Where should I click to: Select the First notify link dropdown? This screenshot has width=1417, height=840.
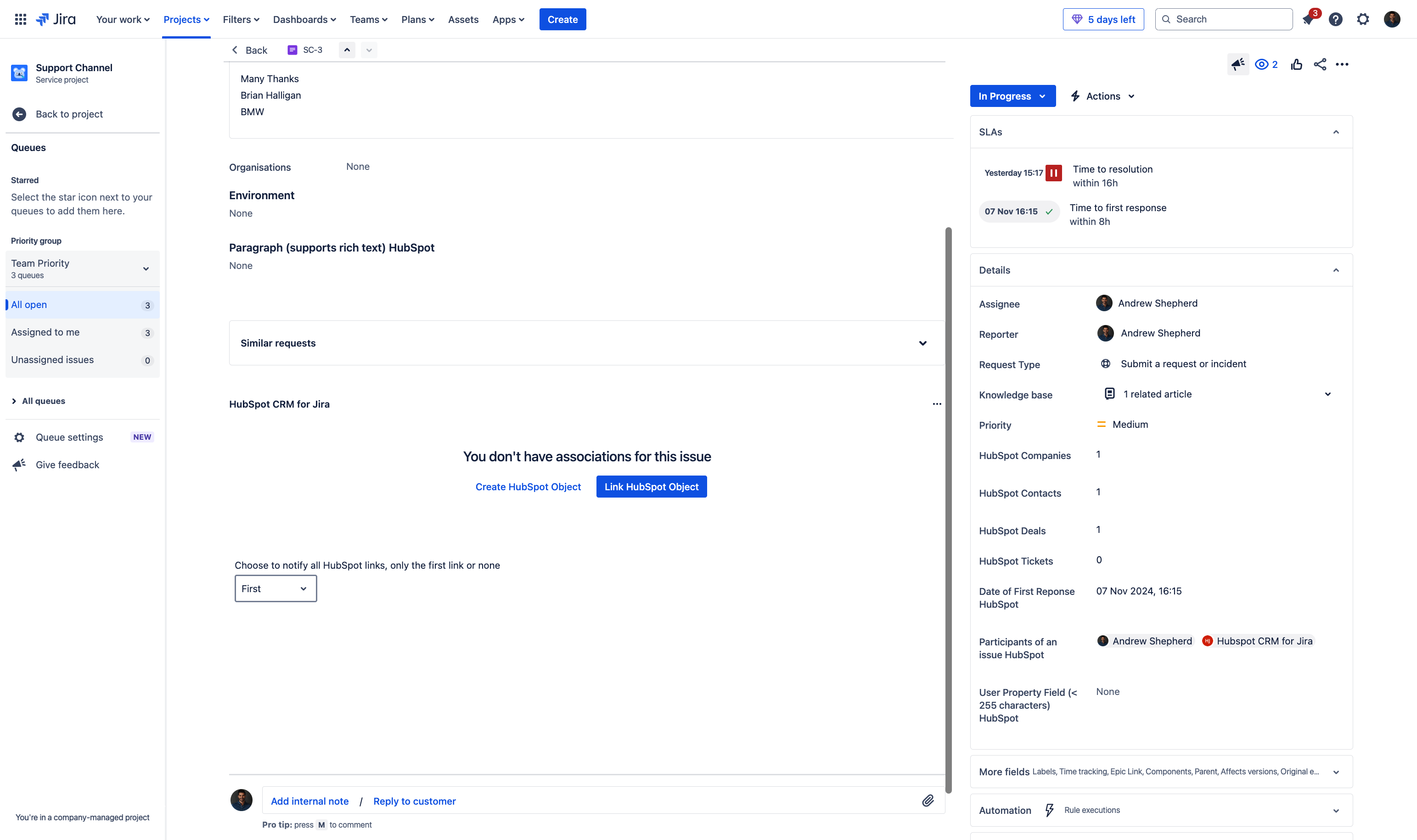point(275,588)
